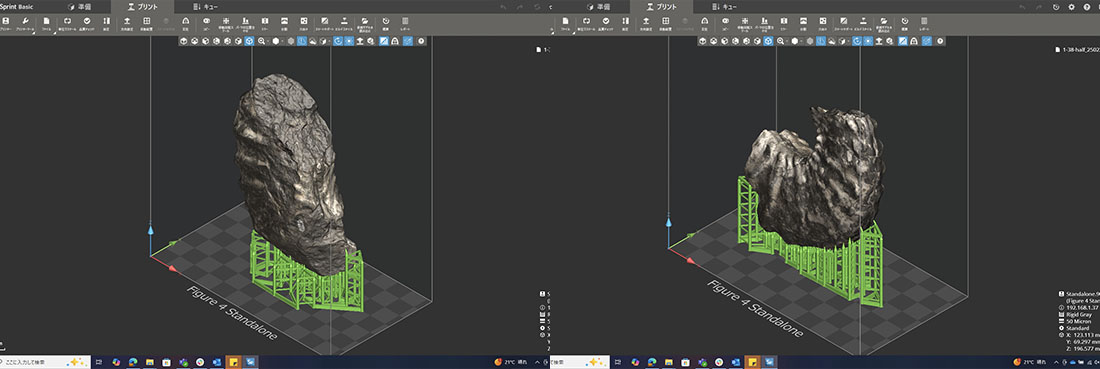Open the left window's printer icon
The height and width of the screenshot is (369, 1100).
pos(6,22)
